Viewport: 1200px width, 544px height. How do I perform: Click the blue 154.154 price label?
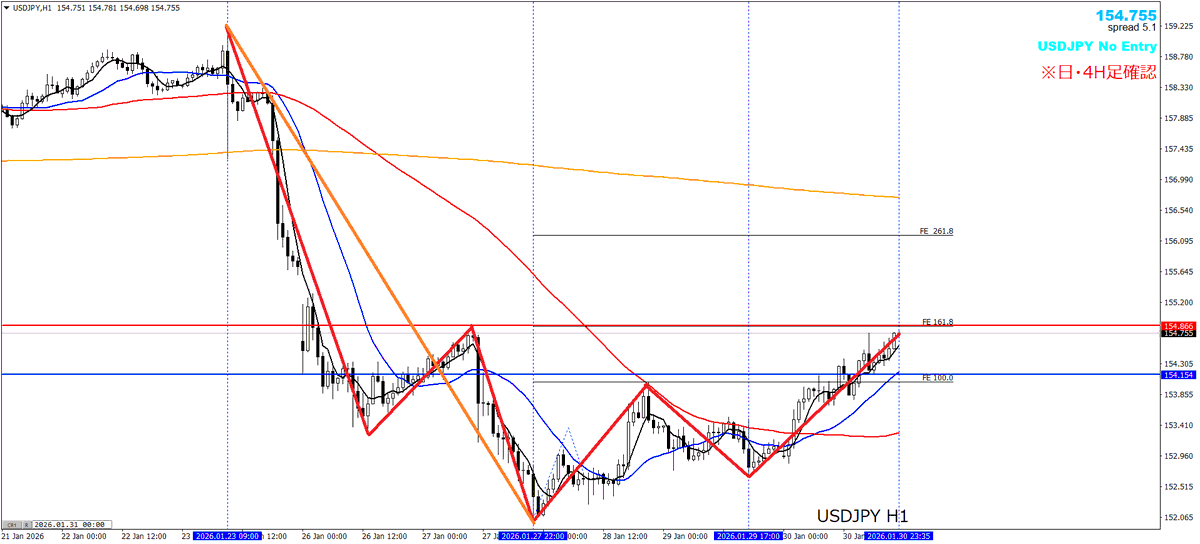[x=1177, y=374]
